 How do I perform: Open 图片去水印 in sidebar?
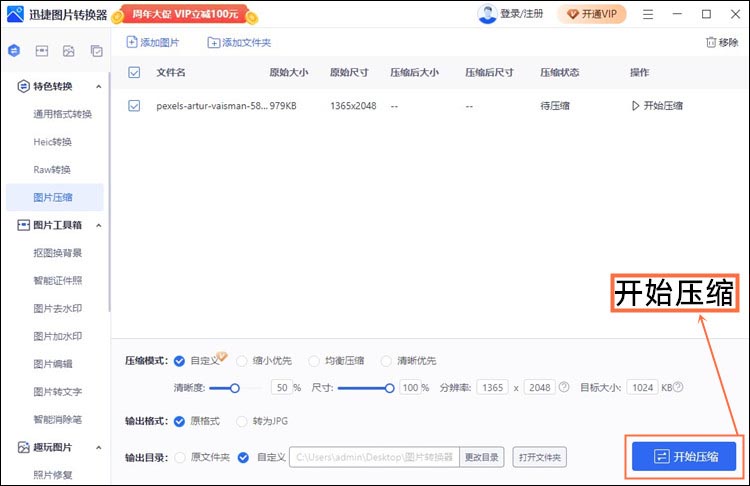pyautogui.click(x=57, y=308)
